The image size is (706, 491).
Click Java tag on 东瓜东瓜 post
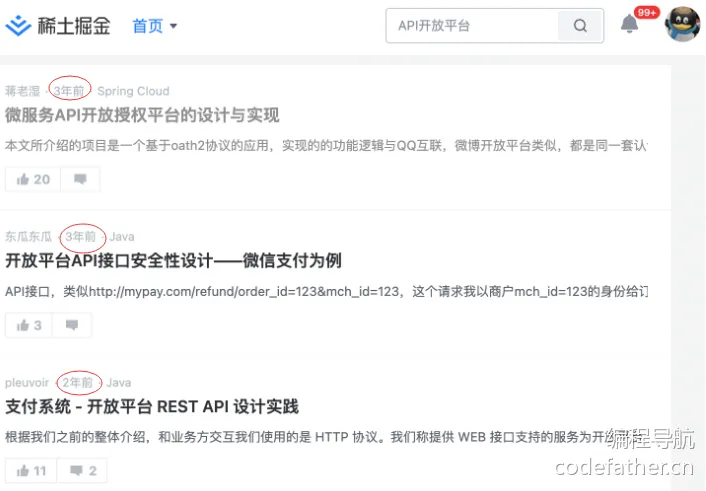point(122,236)
